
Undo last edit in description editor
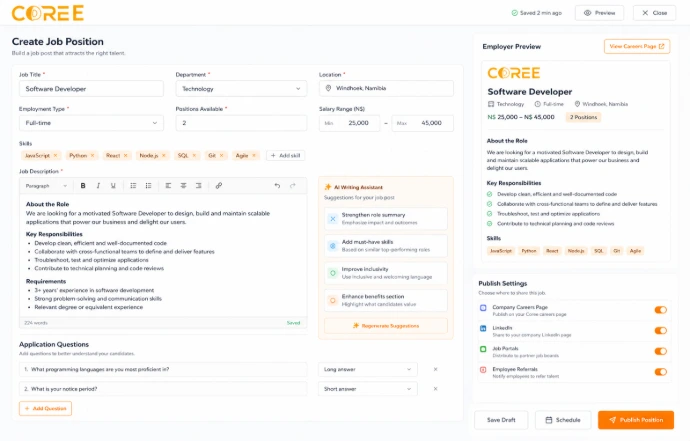[x=277, y=186]
